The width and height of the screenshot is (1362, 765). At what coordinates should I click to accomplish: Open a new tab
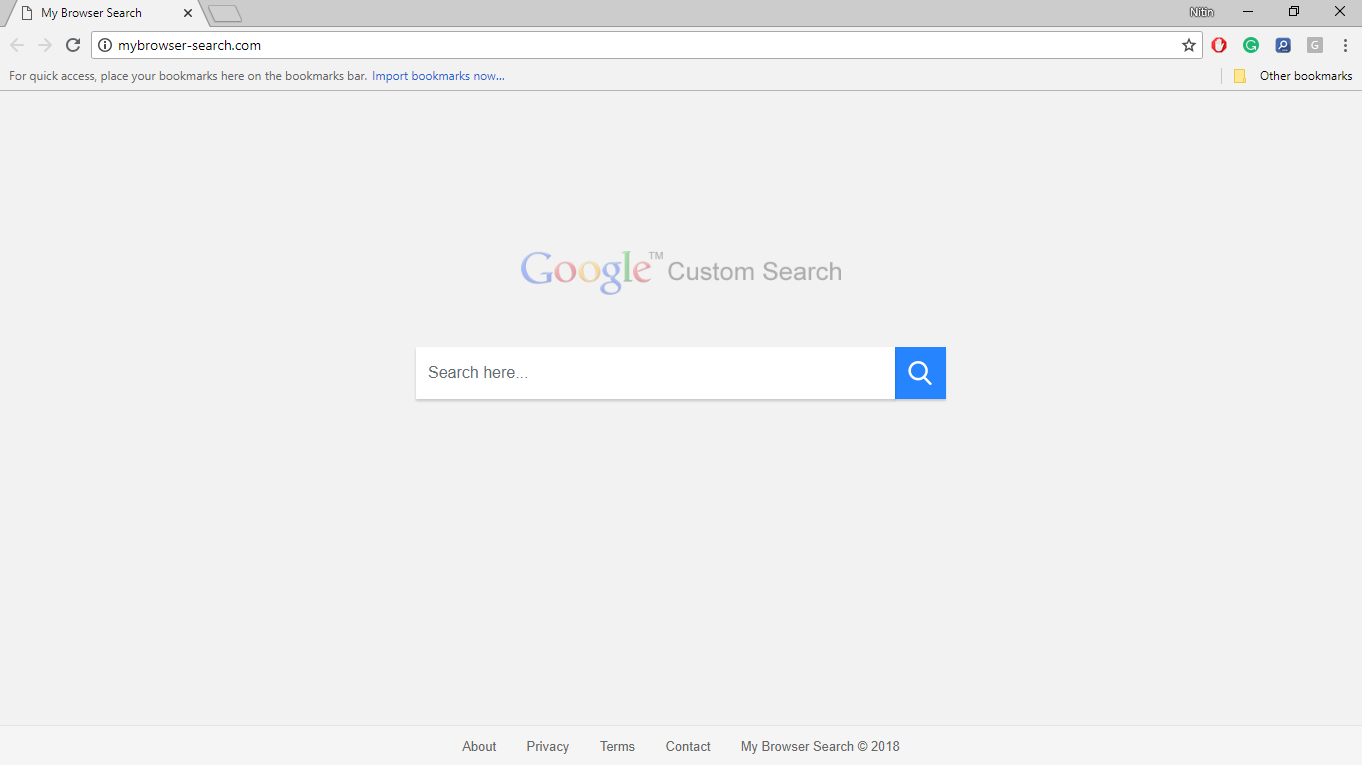pyautogui.click(x=224, y=13)
